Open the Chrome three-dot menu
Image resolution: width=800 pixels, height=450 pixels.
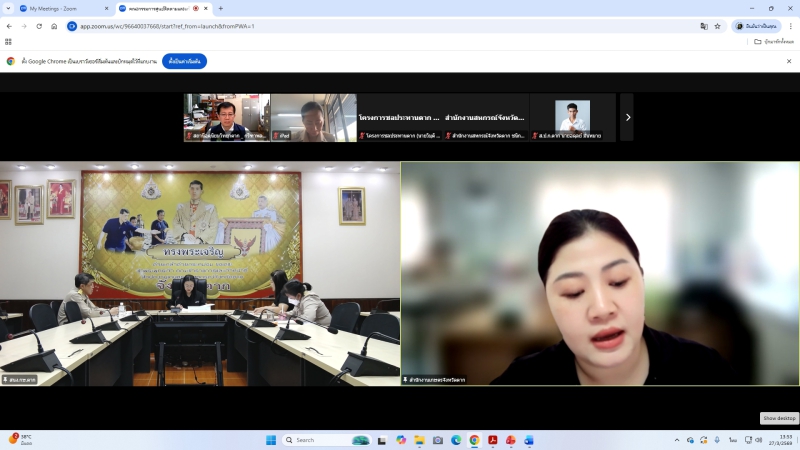pos(789,26)
